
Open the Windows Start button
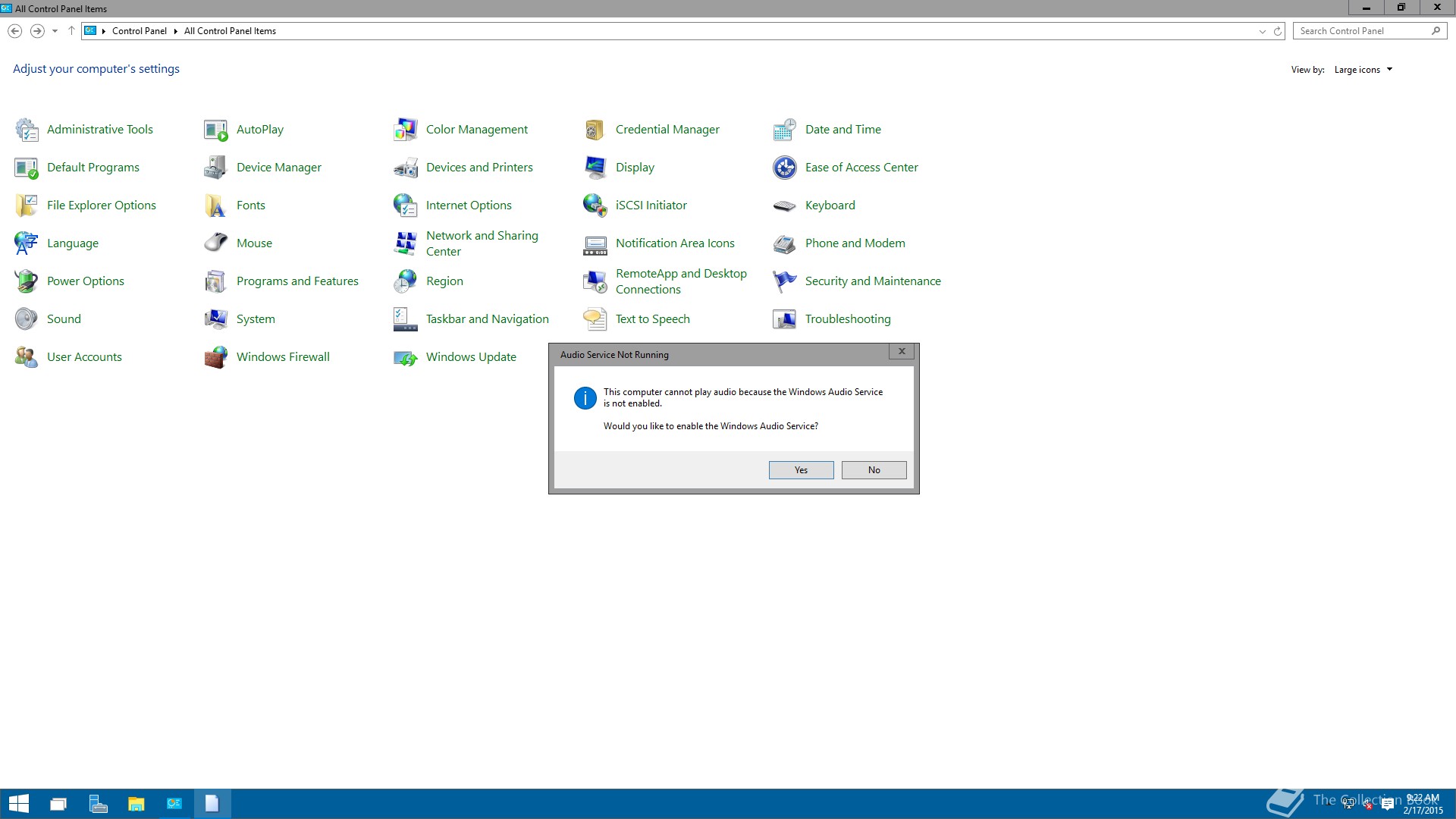[x=18, y=804]
